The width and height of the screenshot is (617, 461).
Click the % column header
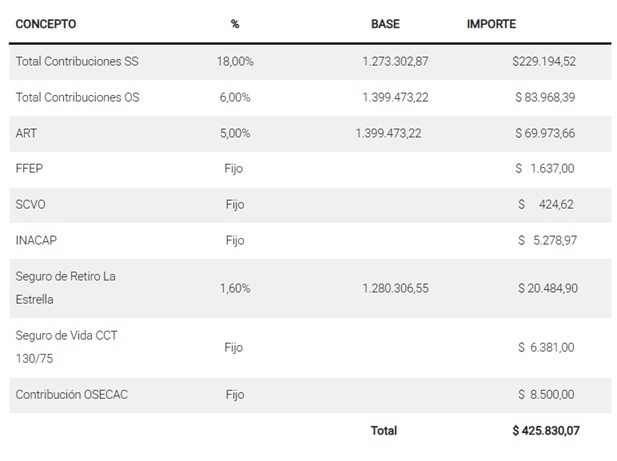pyautogui.click(x=234, y=23)
